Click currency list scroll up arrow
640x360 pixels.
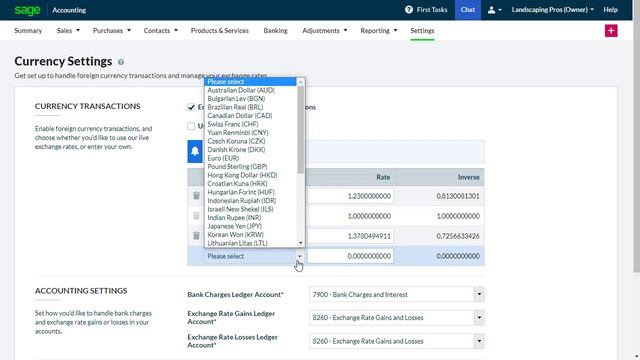301,82
